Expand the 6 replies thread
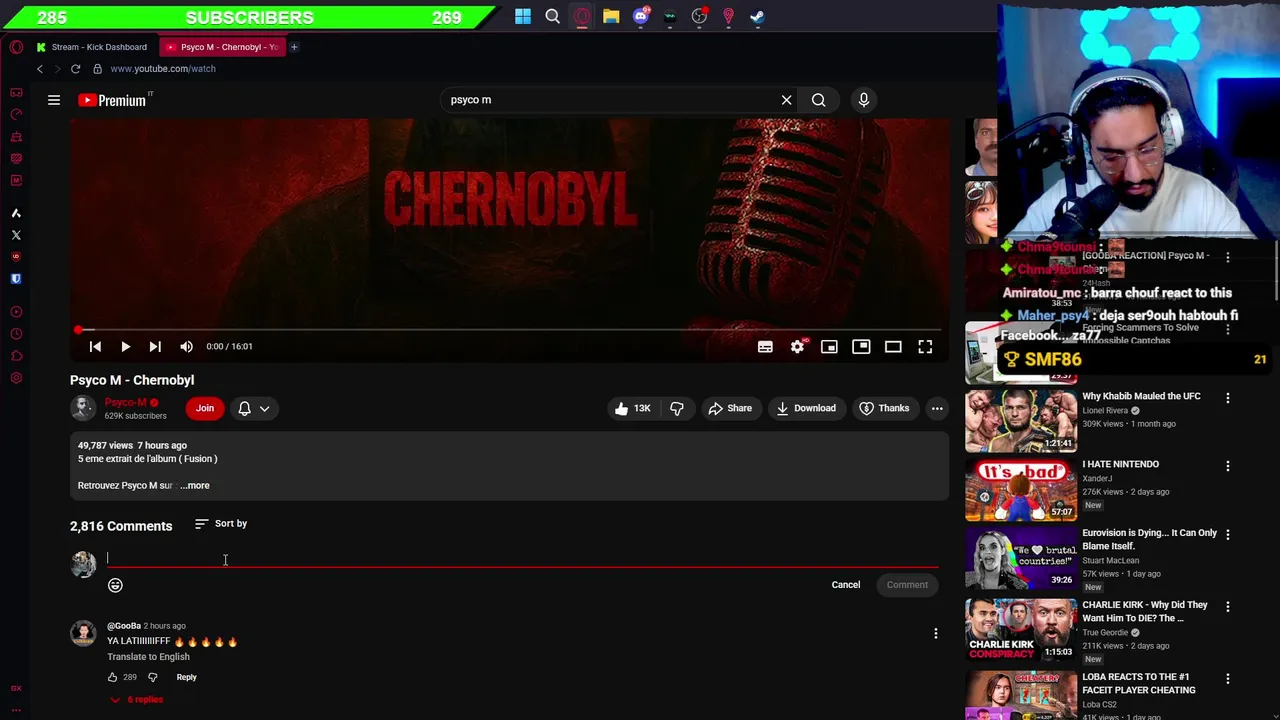The height and width of the screenshot is (720, 1280). pos(136,699)
